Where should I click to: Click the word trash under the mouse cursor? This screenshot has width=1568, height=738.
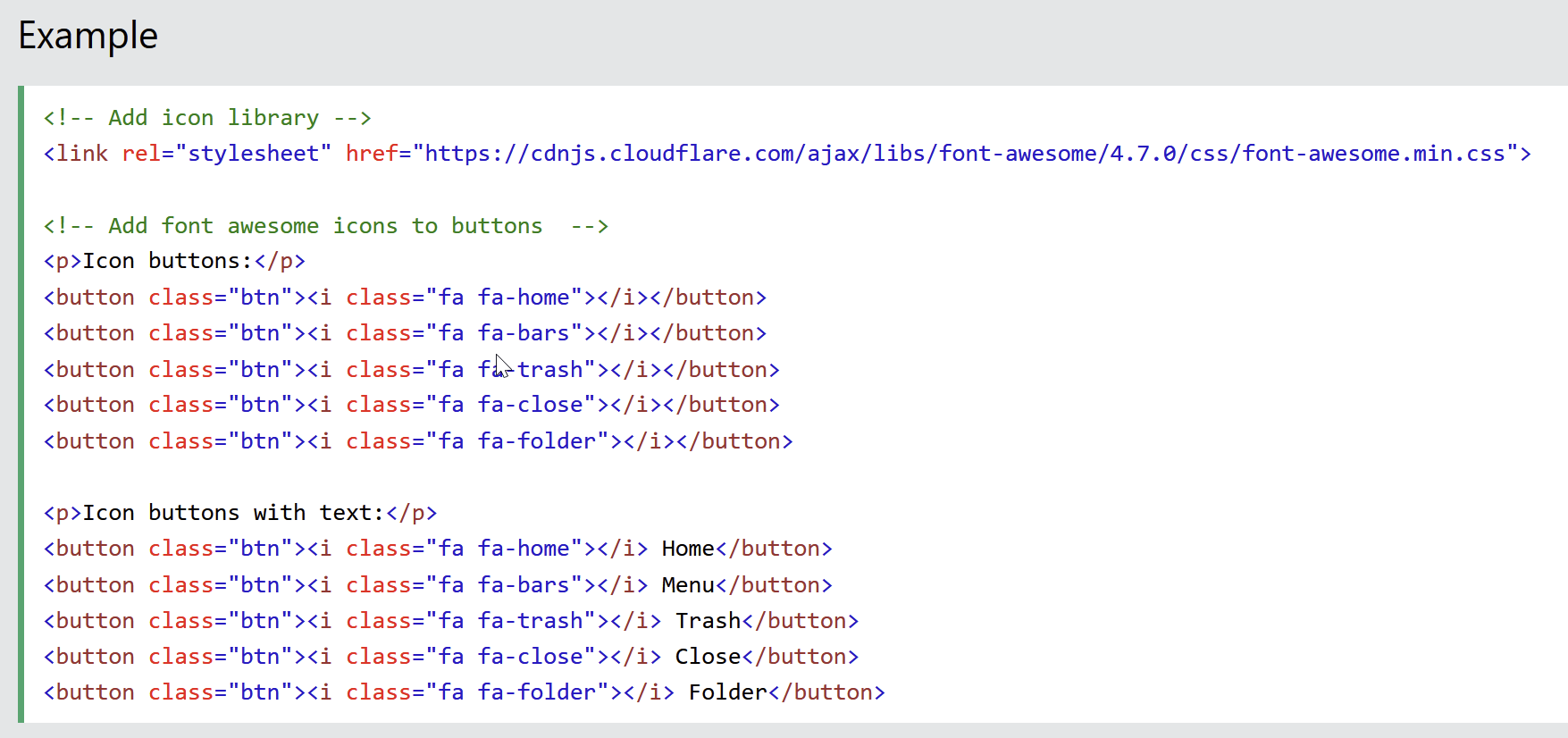pos(549,370)
